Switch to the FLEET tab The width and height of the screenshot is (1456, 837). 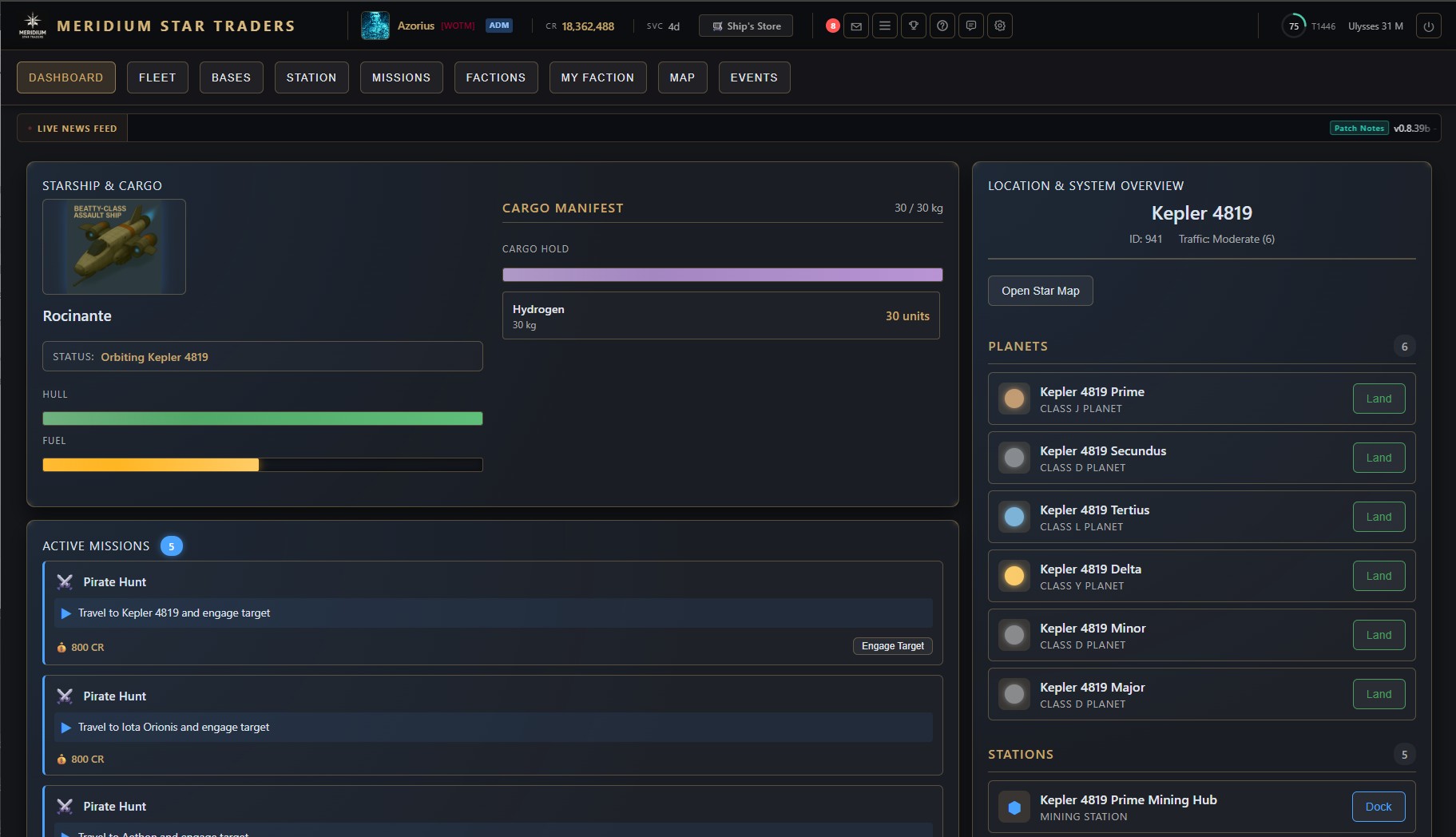tap(157, 77)
